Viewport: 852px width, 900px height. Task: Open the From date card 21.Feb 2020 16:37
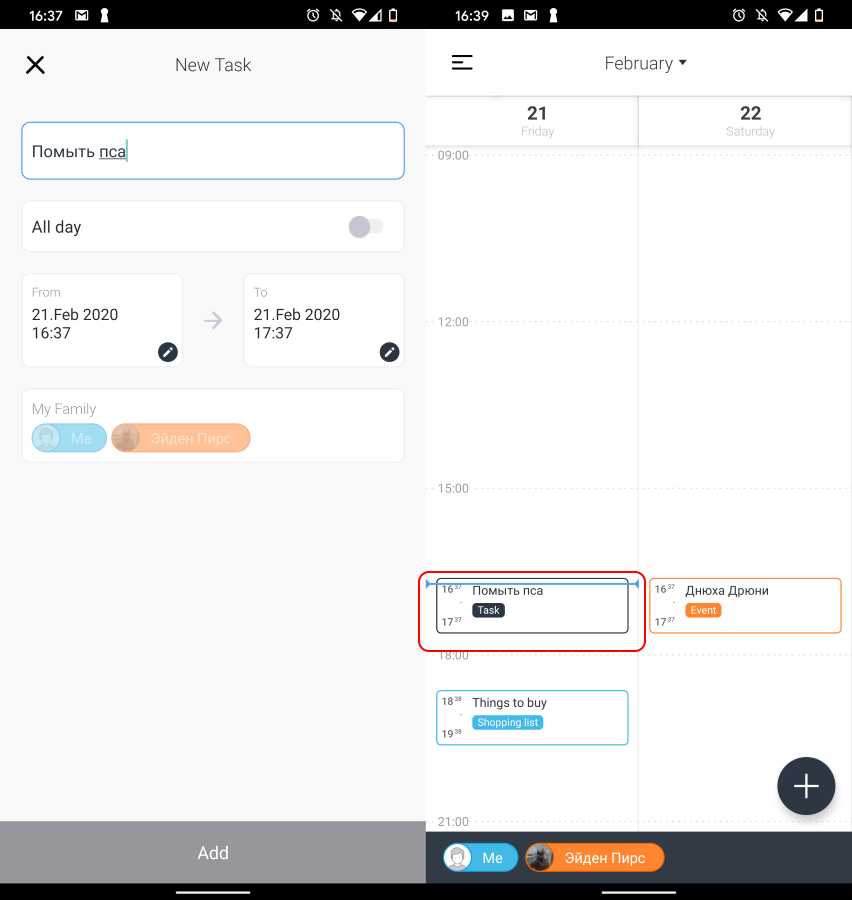[x=102, y=320]
